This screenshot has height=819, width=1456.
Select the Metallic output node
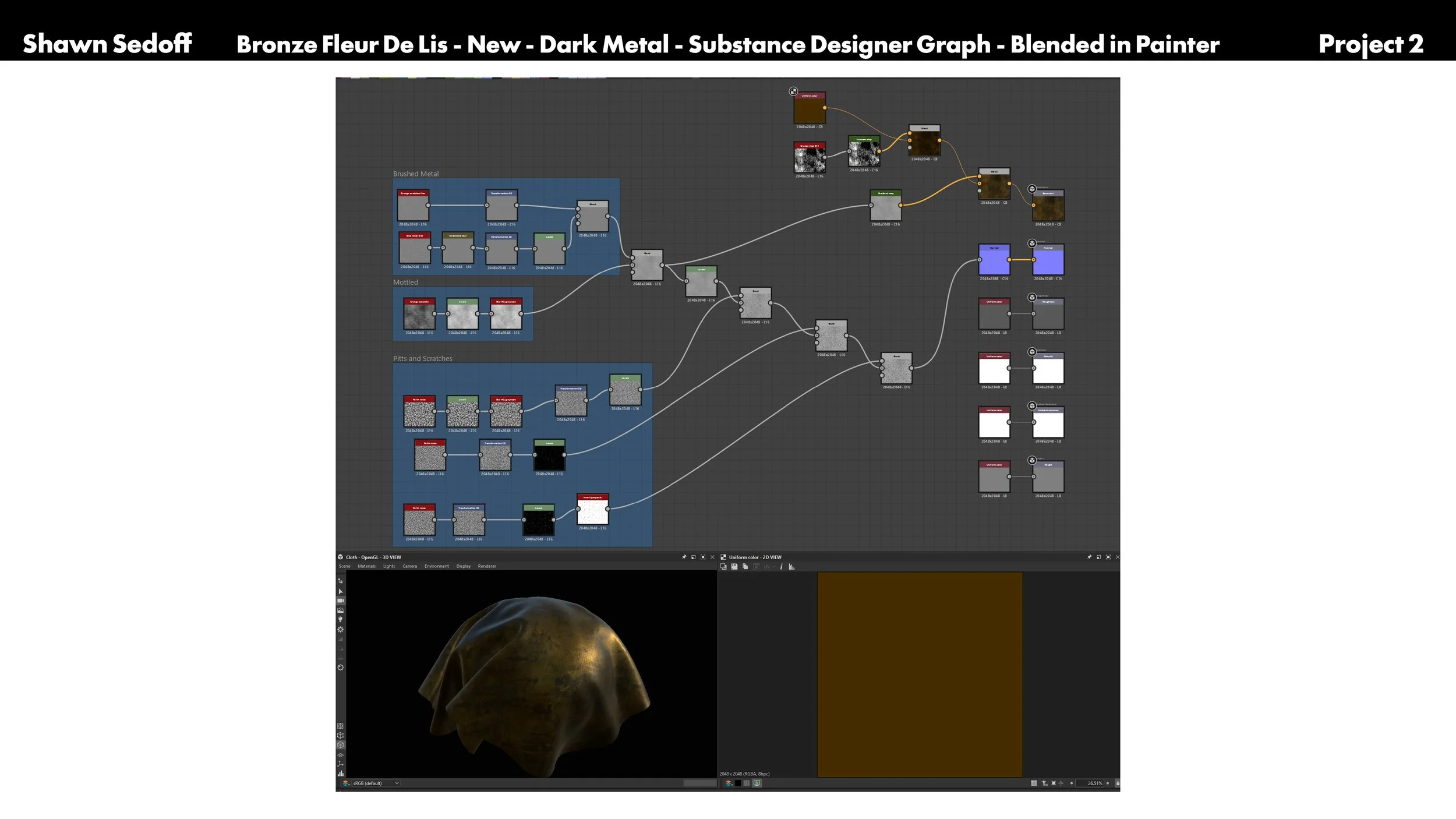pyautogui.click(x=1048, y=369)
